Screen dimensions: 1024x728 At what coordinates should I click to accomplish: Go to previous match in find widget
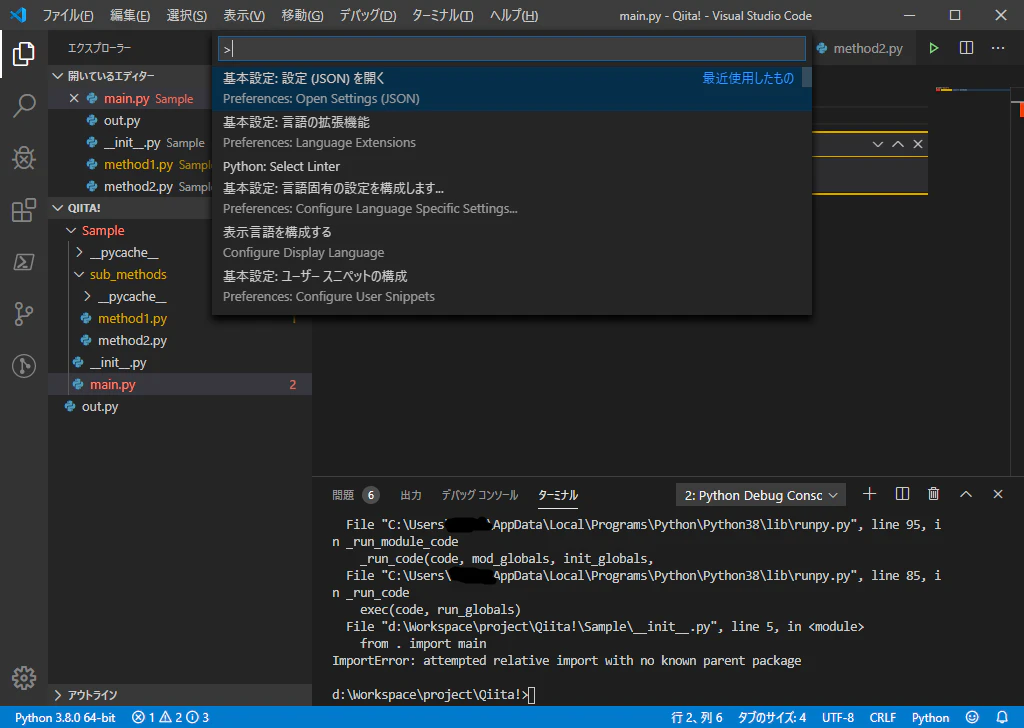pos(898,144)
